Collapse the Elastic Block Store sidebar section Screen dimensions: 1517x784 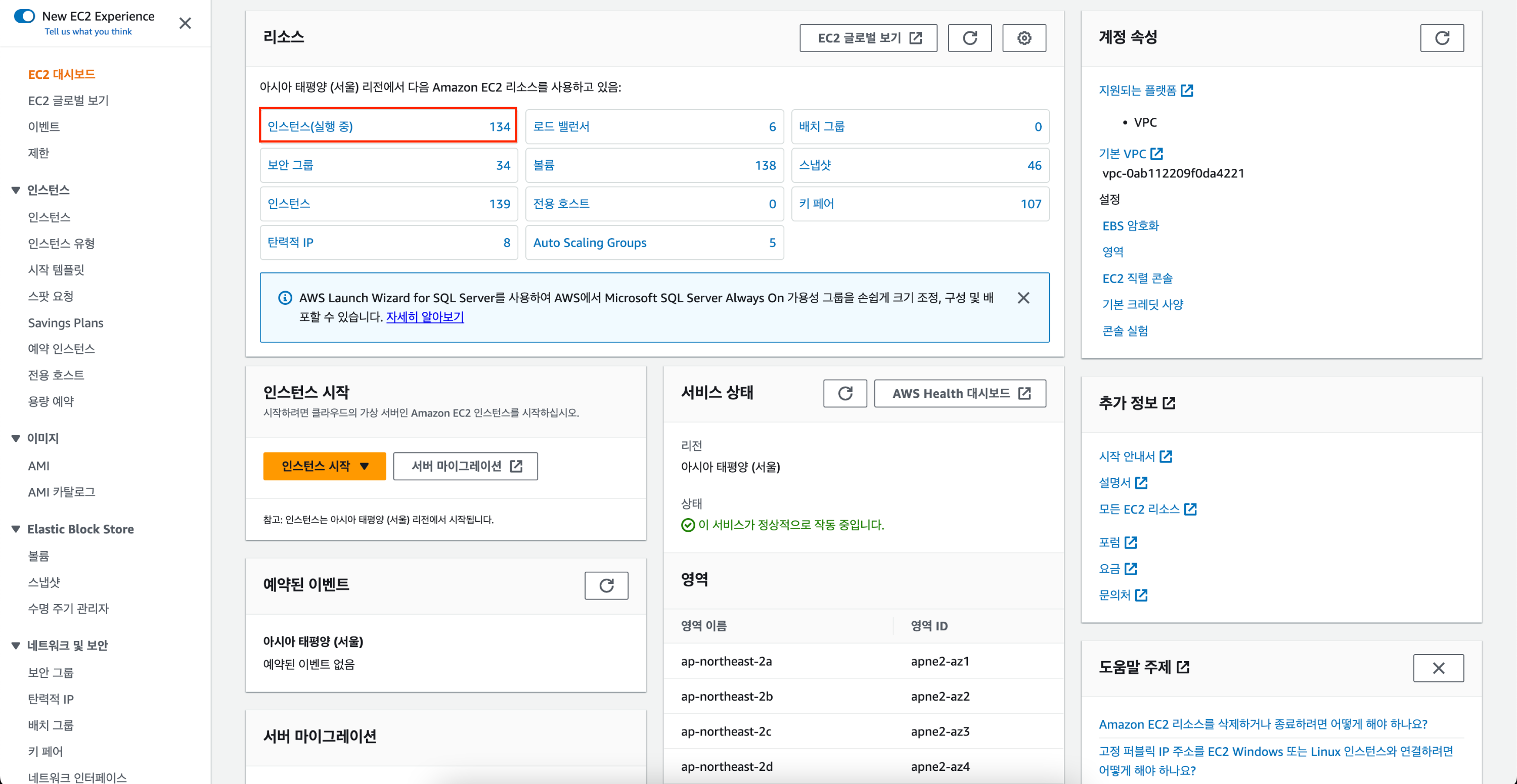16,529
